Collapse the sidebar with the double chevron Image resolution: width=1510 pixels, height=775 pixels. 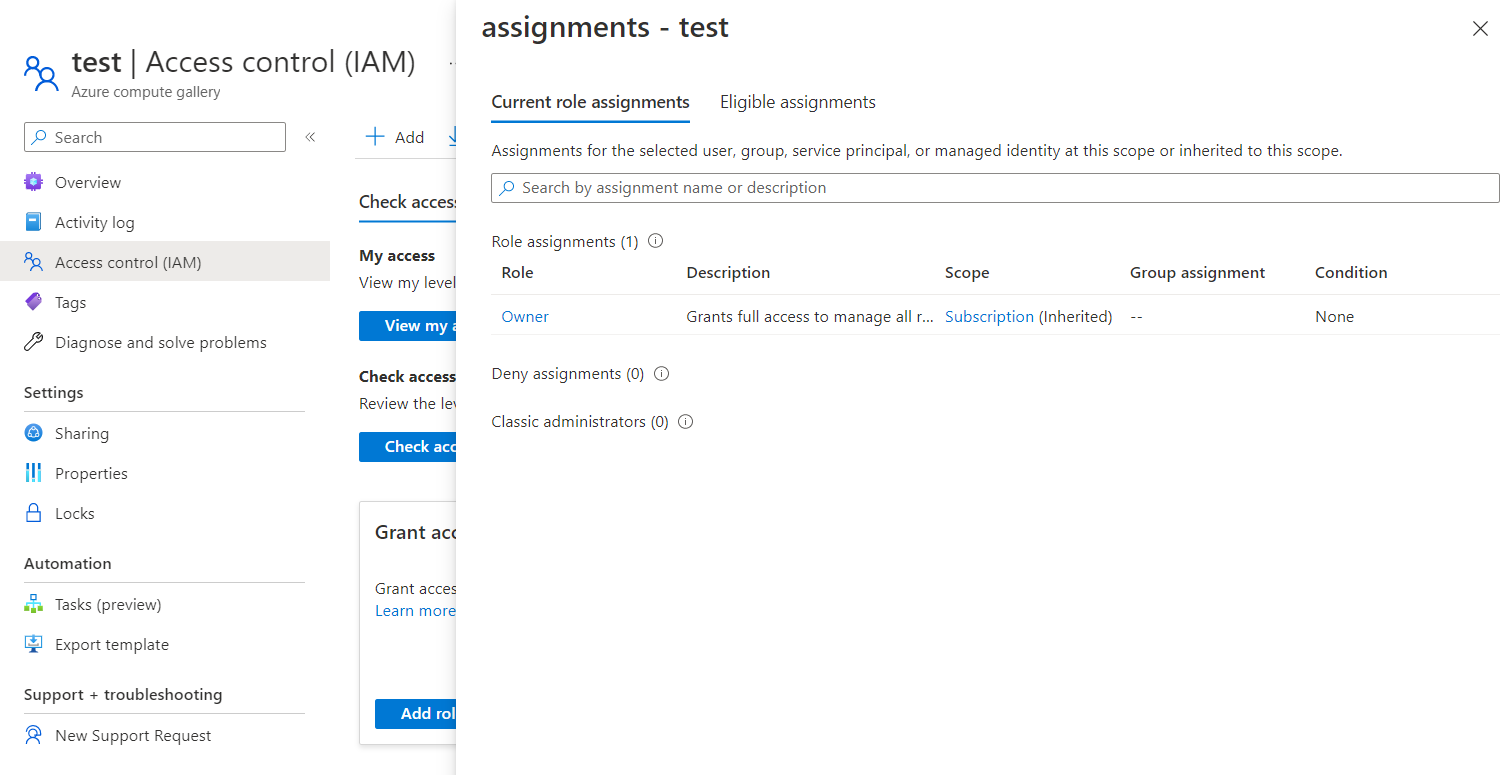click(x=310, y=136)
